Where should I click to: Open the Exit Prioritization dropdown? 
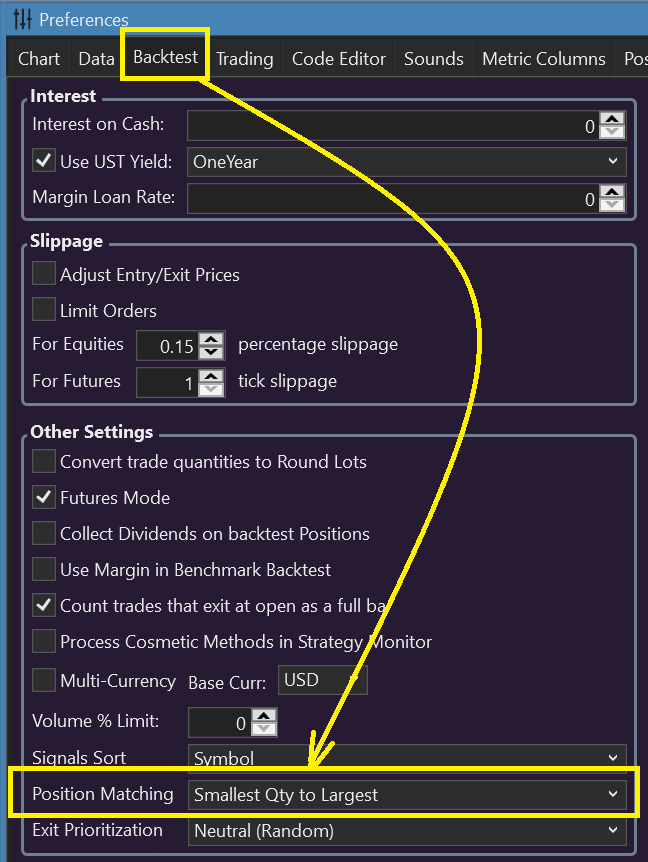tap(407, 830)
